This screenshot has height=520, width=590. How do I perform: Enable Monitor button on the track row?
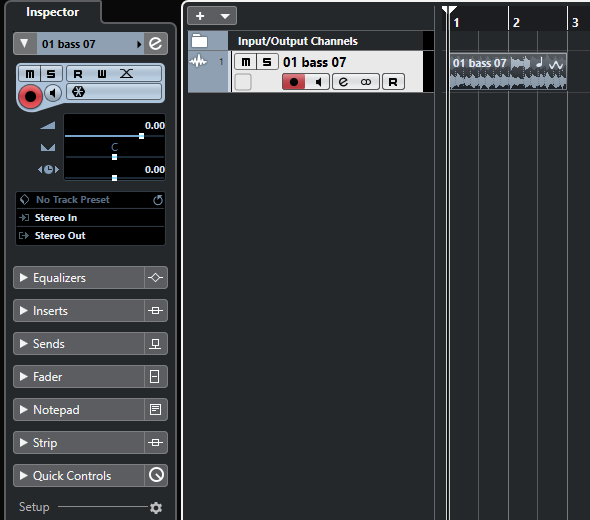[318, 82]
